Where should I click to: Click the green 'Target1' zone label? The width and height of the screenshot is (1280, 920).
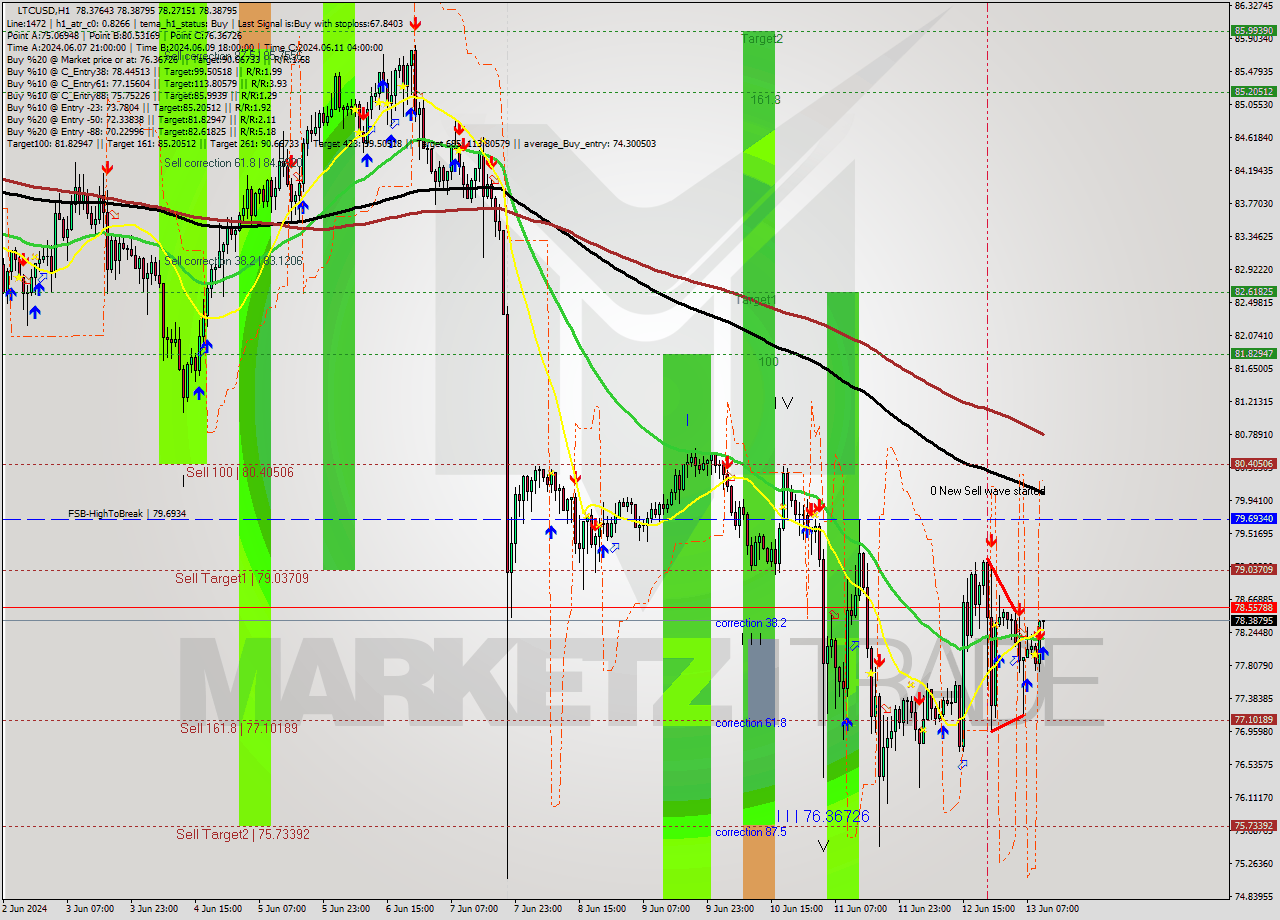(756, 300)
